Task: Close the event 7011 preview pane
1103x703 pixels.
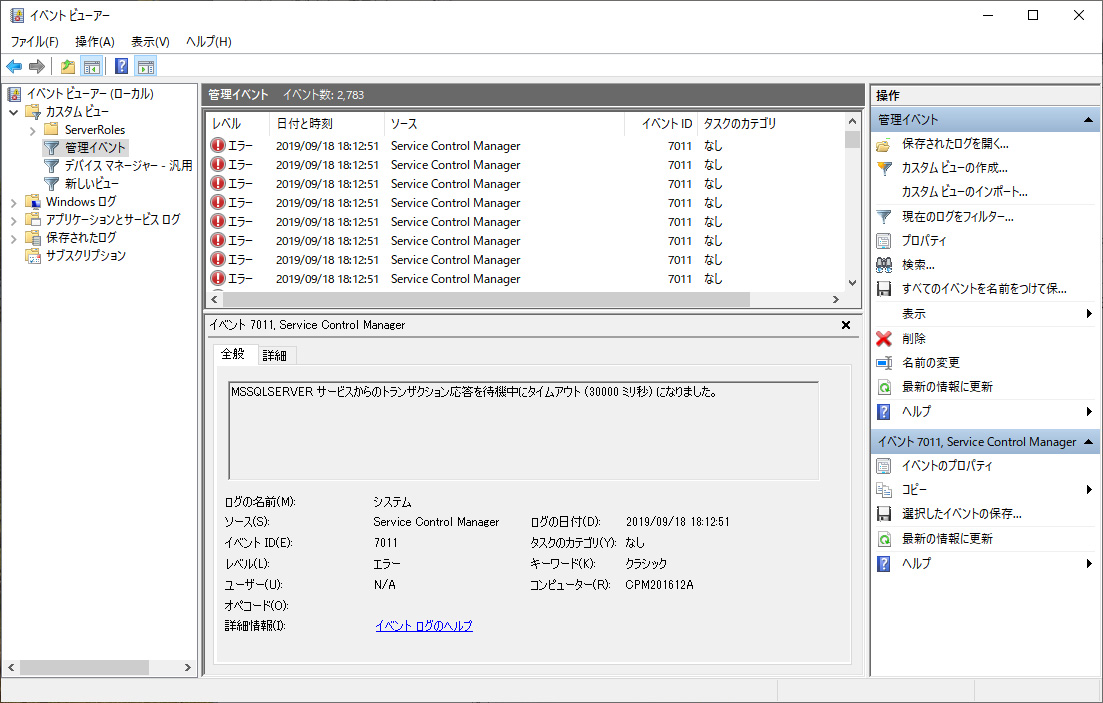Action: 846,325
